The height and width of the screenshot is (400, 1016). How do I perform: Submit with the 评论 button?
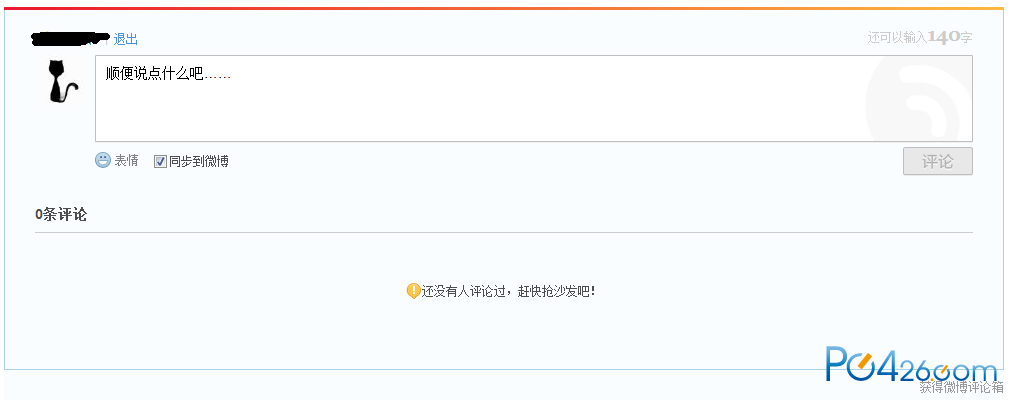click(x=938, y=161)
